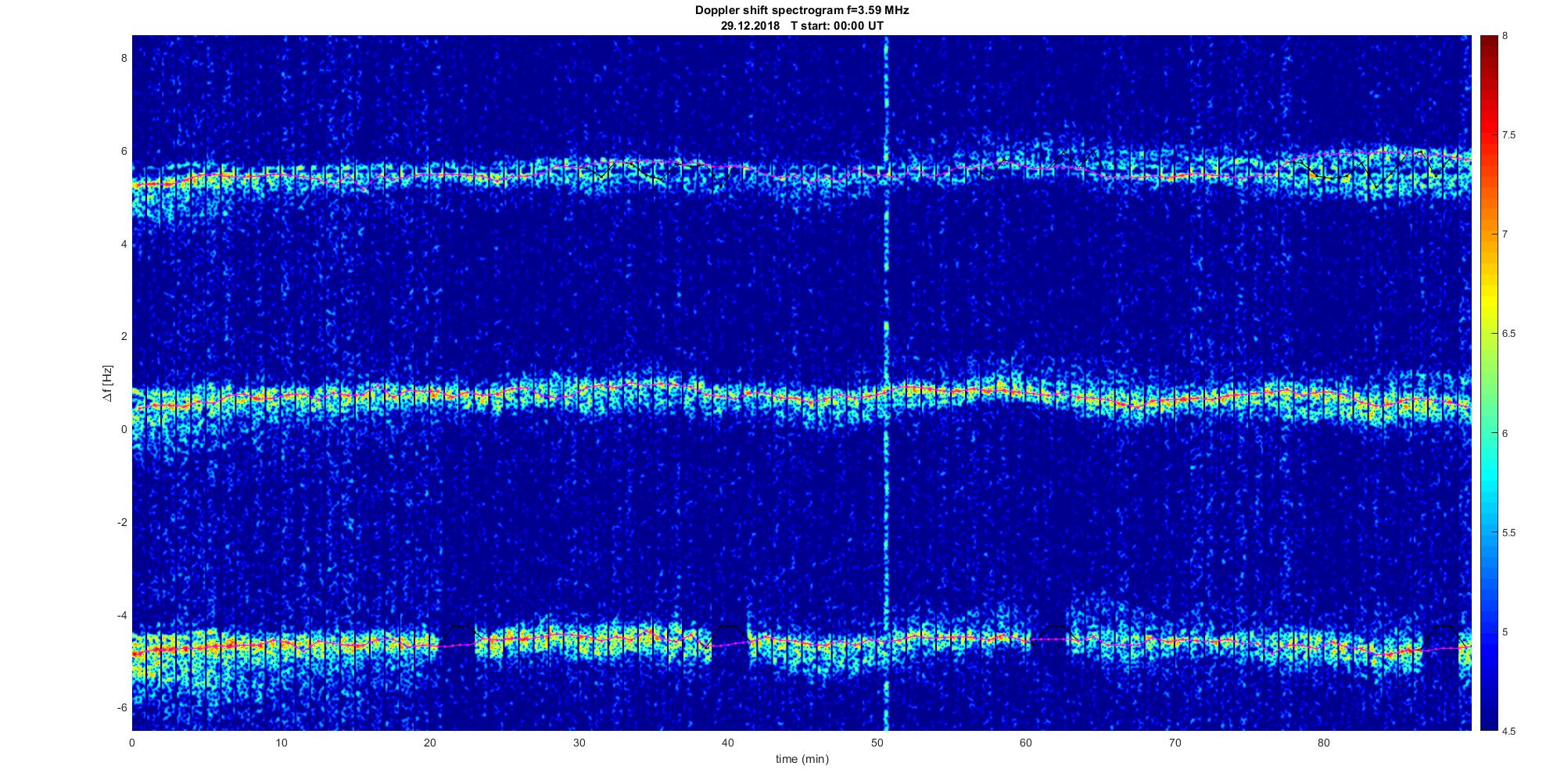Click y-axis tick label '2'

pos(124,337)
